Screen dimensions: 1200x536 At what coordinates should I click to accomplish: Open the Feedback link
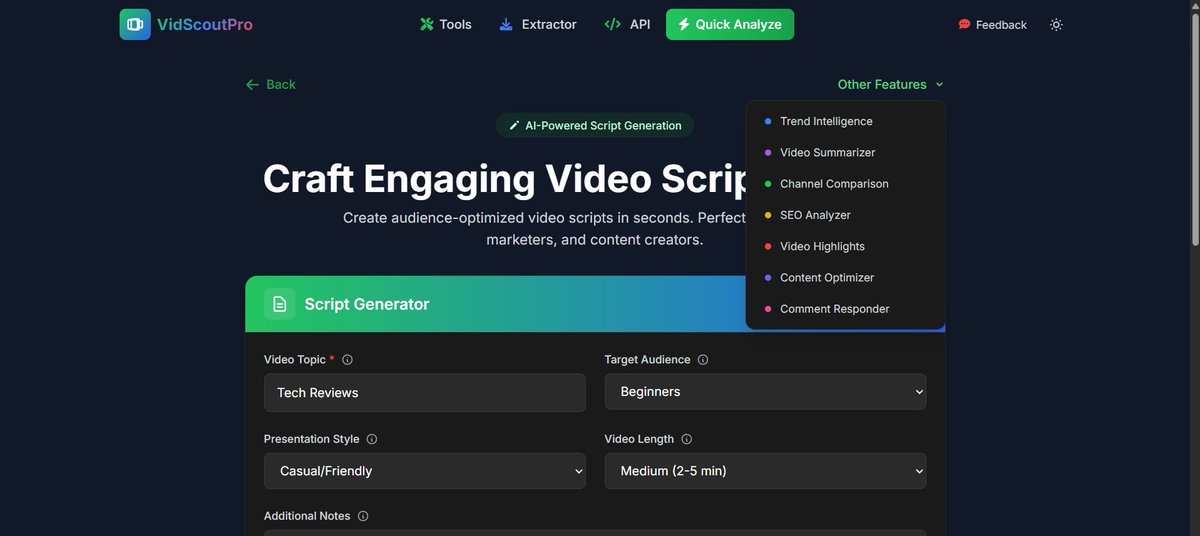(992, 24)
